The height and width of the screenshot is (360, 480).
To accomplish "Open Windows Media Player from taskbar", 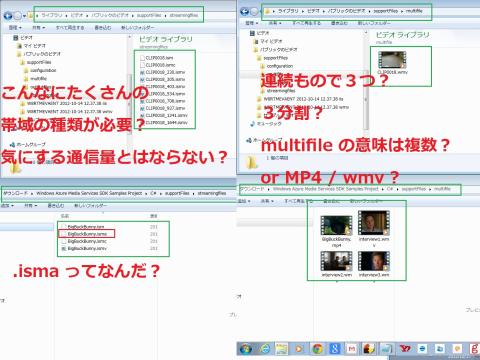I will click(299, 349).
